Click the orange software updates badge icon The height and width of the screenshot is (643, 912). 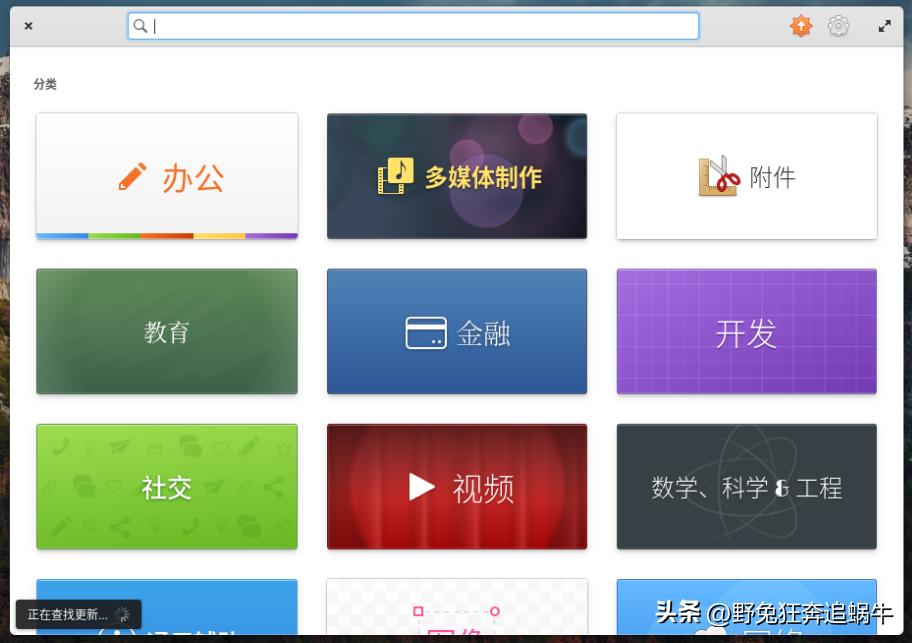coord(801,25)
